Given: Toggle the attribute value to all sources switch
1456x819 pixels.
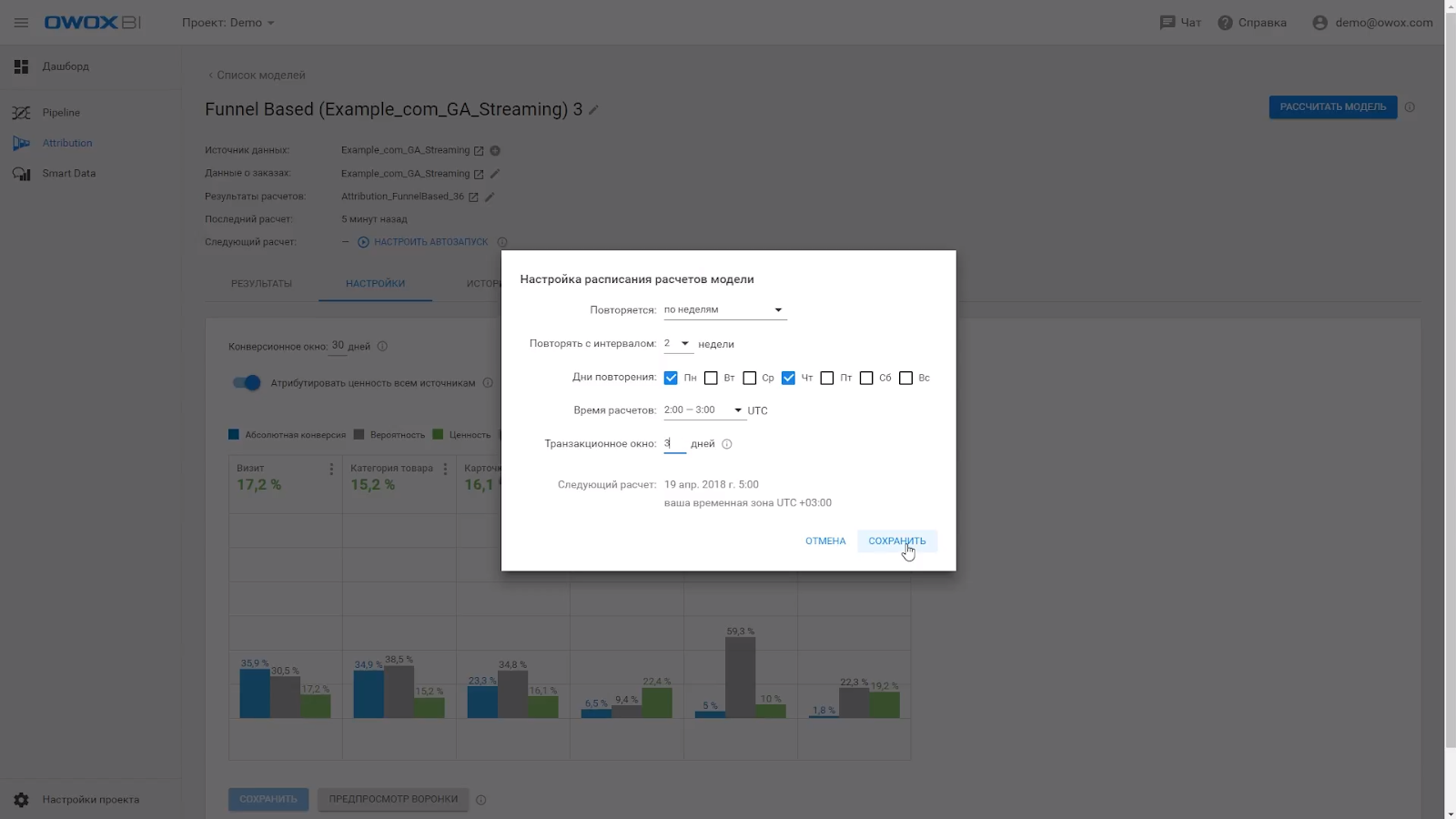Looking at the screenshot, I should (247, 383).
